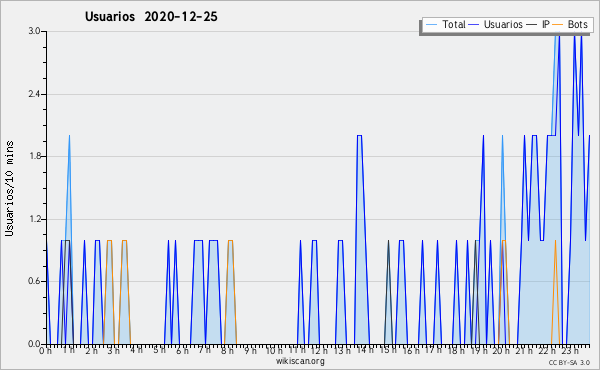This screenshot has width=600, height=370.
Task: Click the '14 h' x-axis label
Action: point(365,350)
